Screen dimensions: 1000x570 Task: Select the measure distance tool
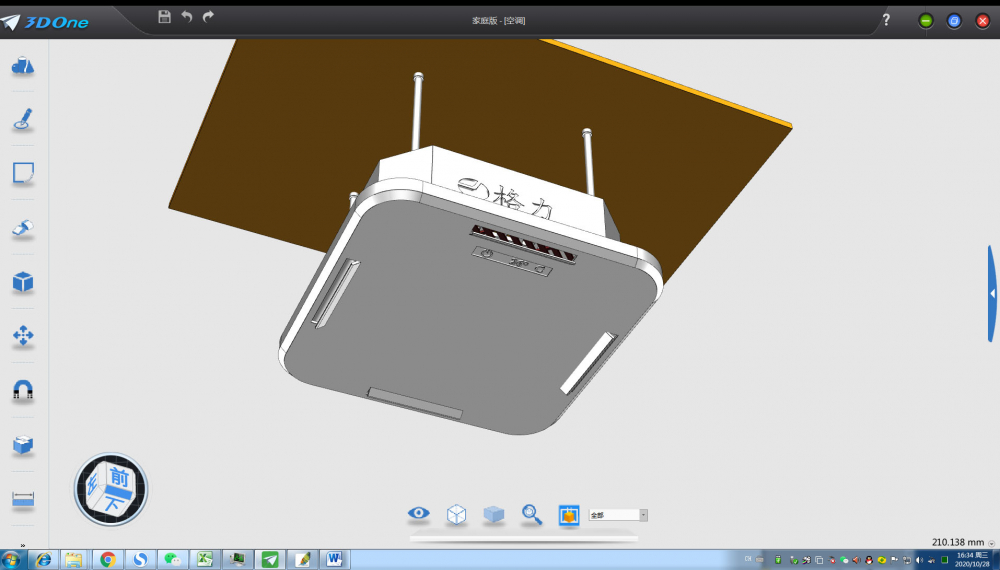[x=23, y=499]
